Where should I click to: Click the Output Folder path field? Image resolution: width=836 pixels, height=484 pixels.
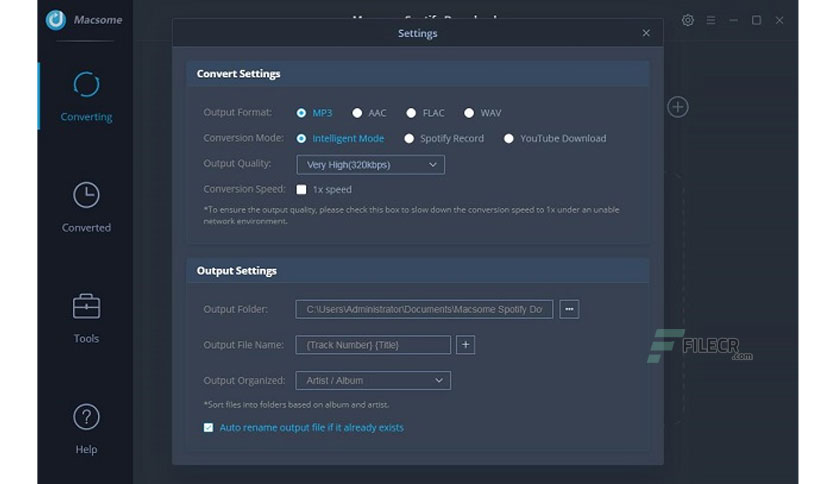(424, 309)
